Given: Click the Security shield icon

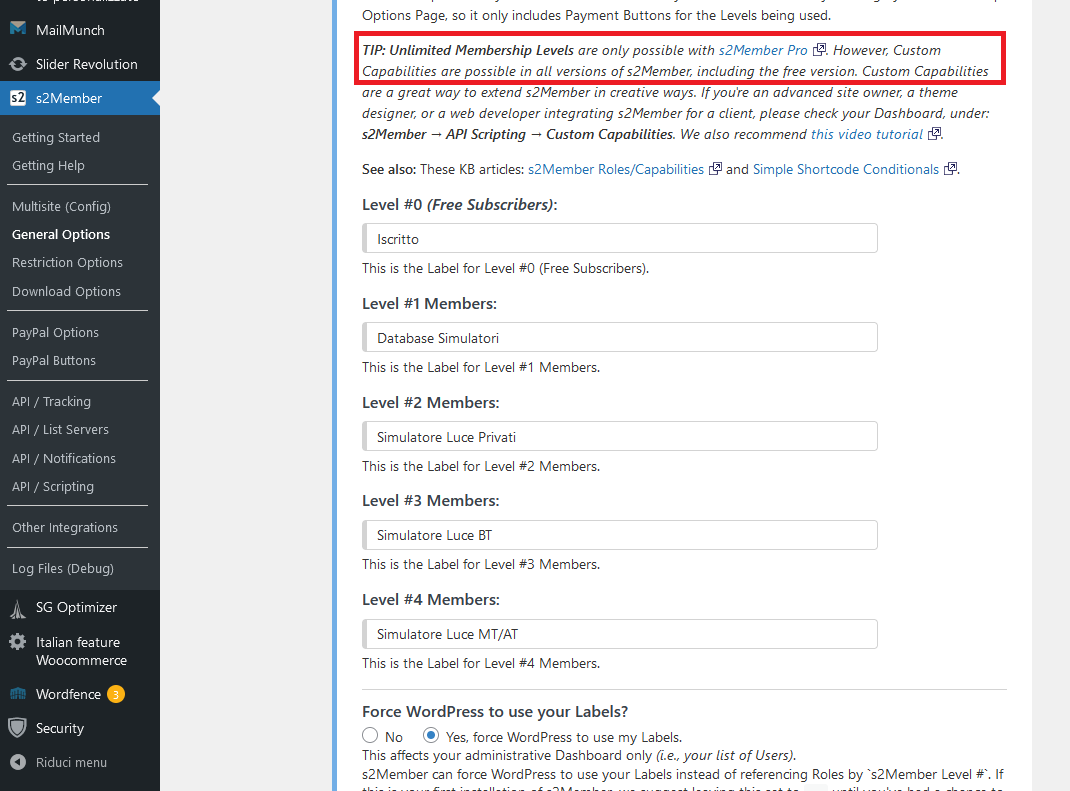Looking at the screenshot, I should pos(18,728).
